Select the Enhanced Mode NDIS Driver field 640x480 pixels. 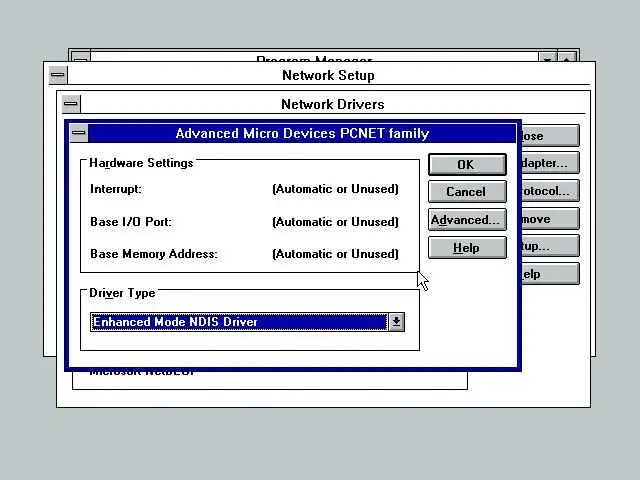coord(239,322)
